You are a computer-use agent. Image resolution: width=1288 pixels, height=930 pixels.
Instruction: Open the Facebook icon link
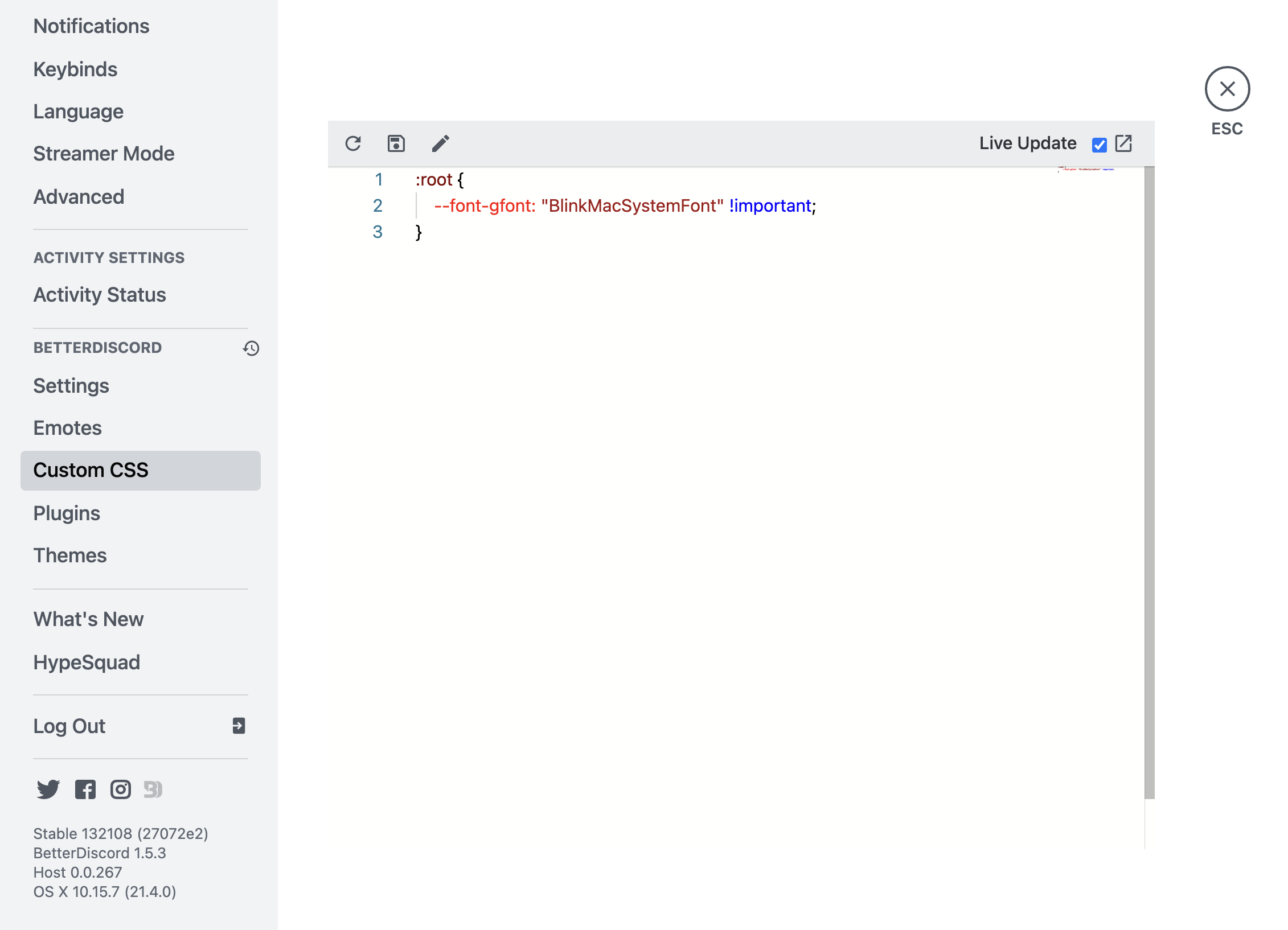pos(85,789)
